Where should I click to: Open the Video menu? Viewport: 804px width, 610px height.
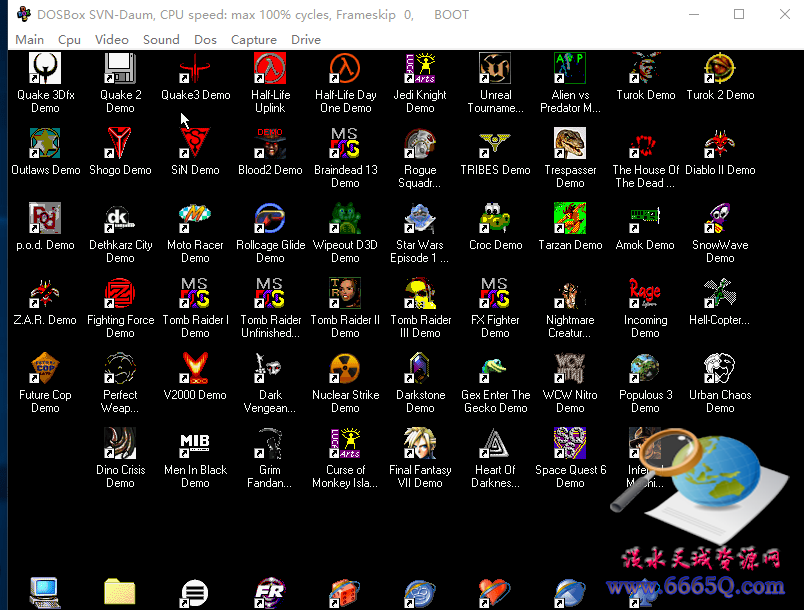tap(111, 39)
